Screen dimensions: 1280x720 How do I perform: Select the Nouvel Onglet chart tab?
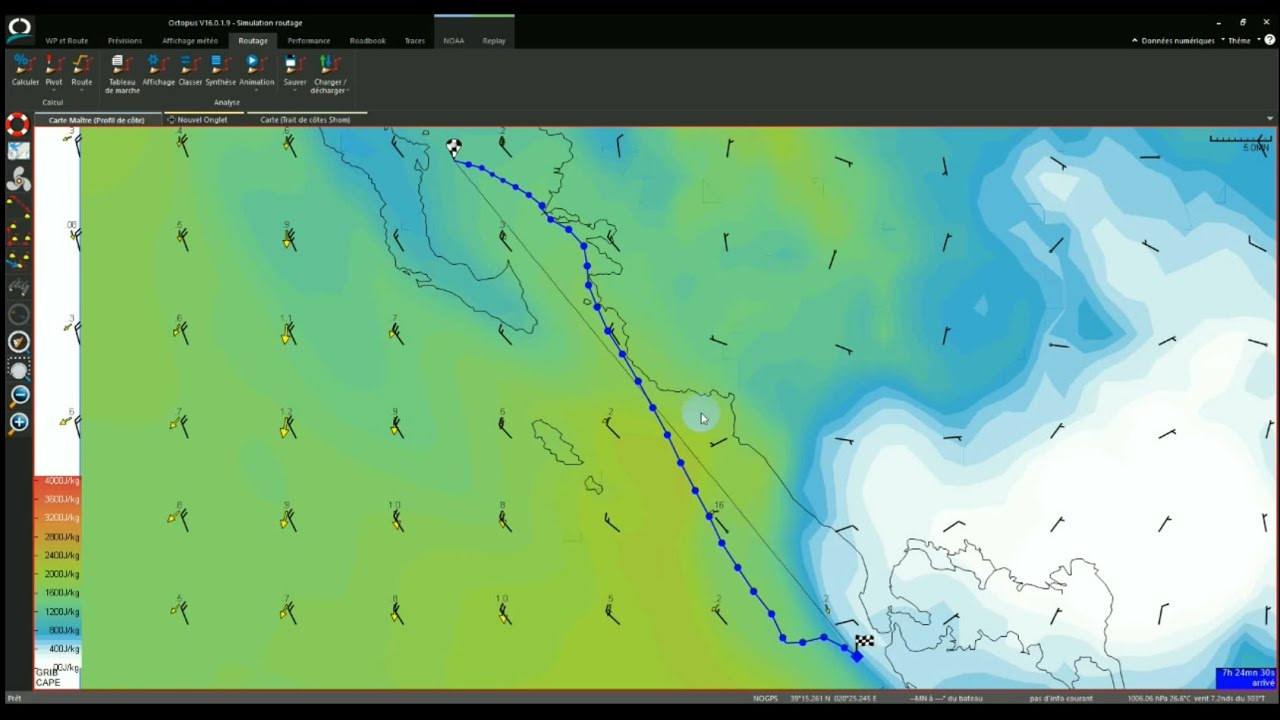tap(202, 120)
